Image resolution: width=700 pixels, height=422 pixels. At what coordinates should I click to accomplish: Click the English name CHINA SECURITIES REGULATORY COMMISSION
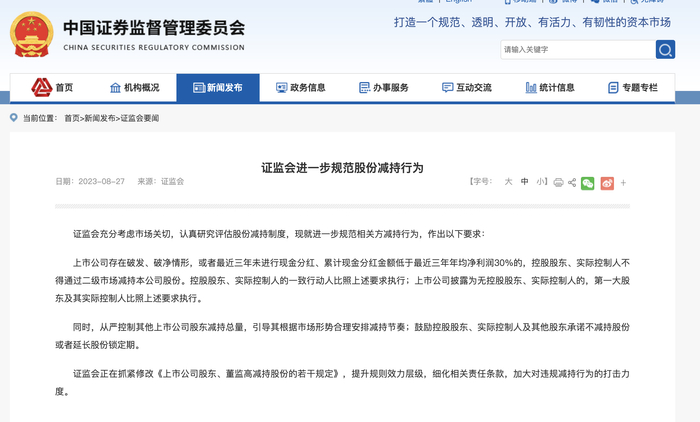pos(154,47)
